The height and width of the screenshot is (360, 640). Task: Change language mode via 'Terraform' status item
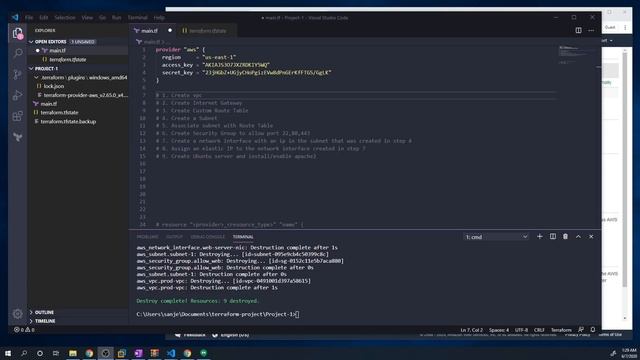tap(561, 330)
